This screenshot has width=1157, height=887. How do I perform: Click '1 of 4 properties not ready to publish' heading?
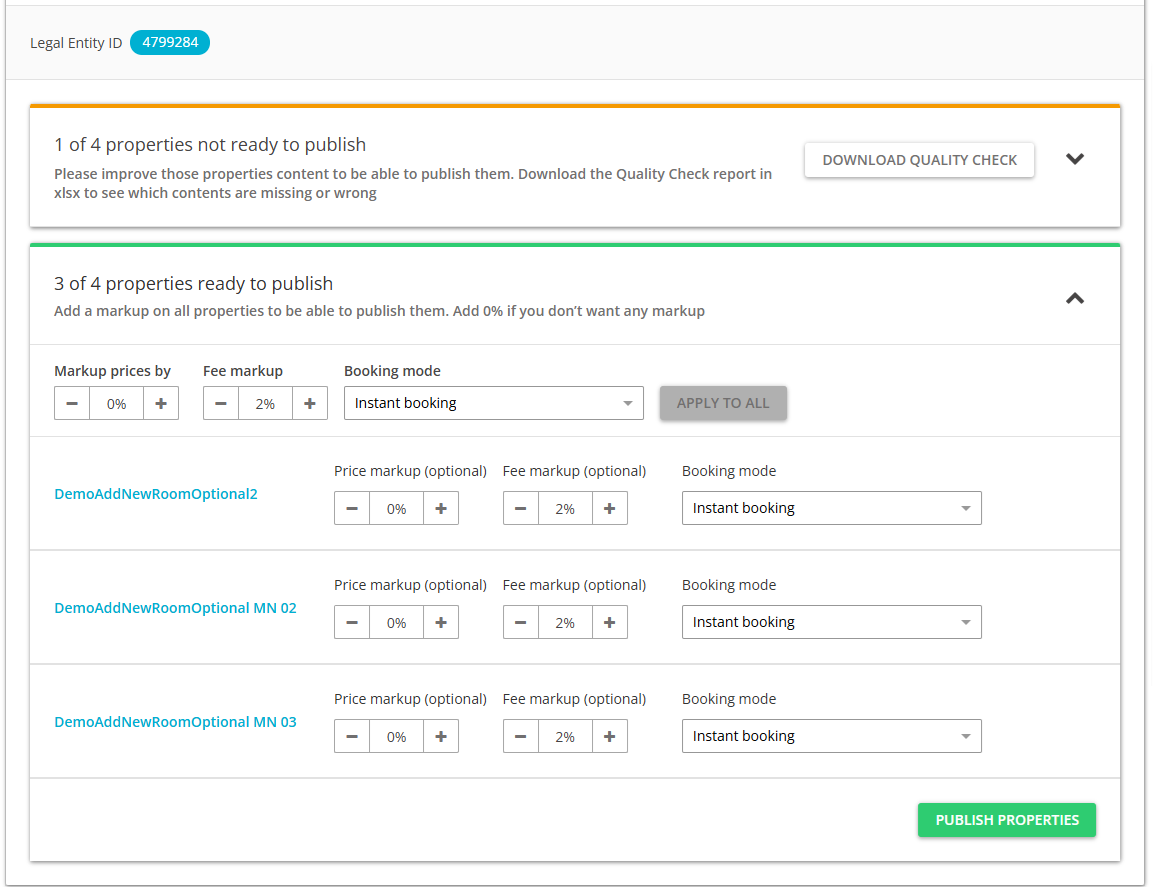click(210, 145)
